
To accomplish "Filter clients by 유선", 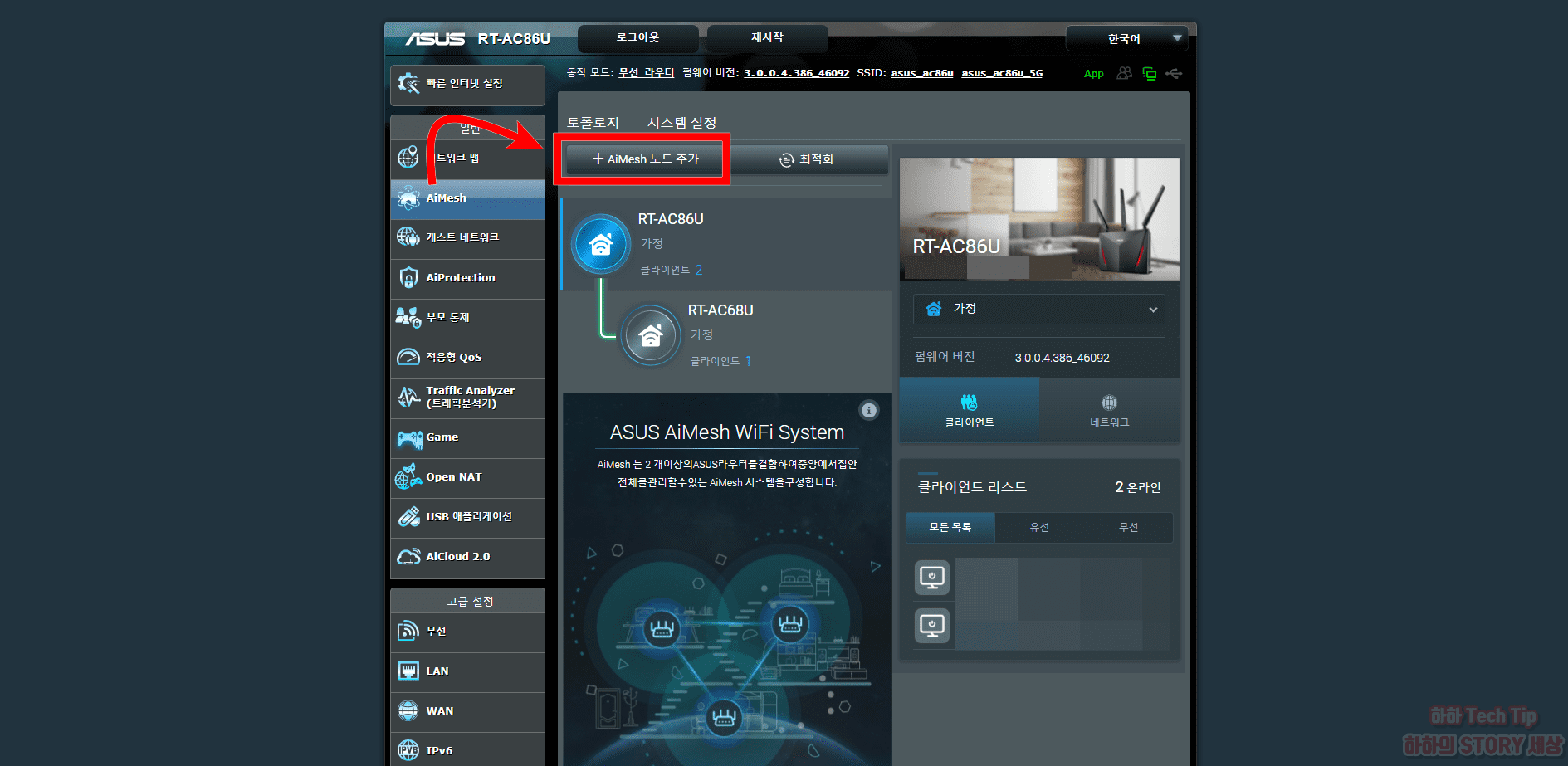I will pyautogui.click(x=1039, y=527).
